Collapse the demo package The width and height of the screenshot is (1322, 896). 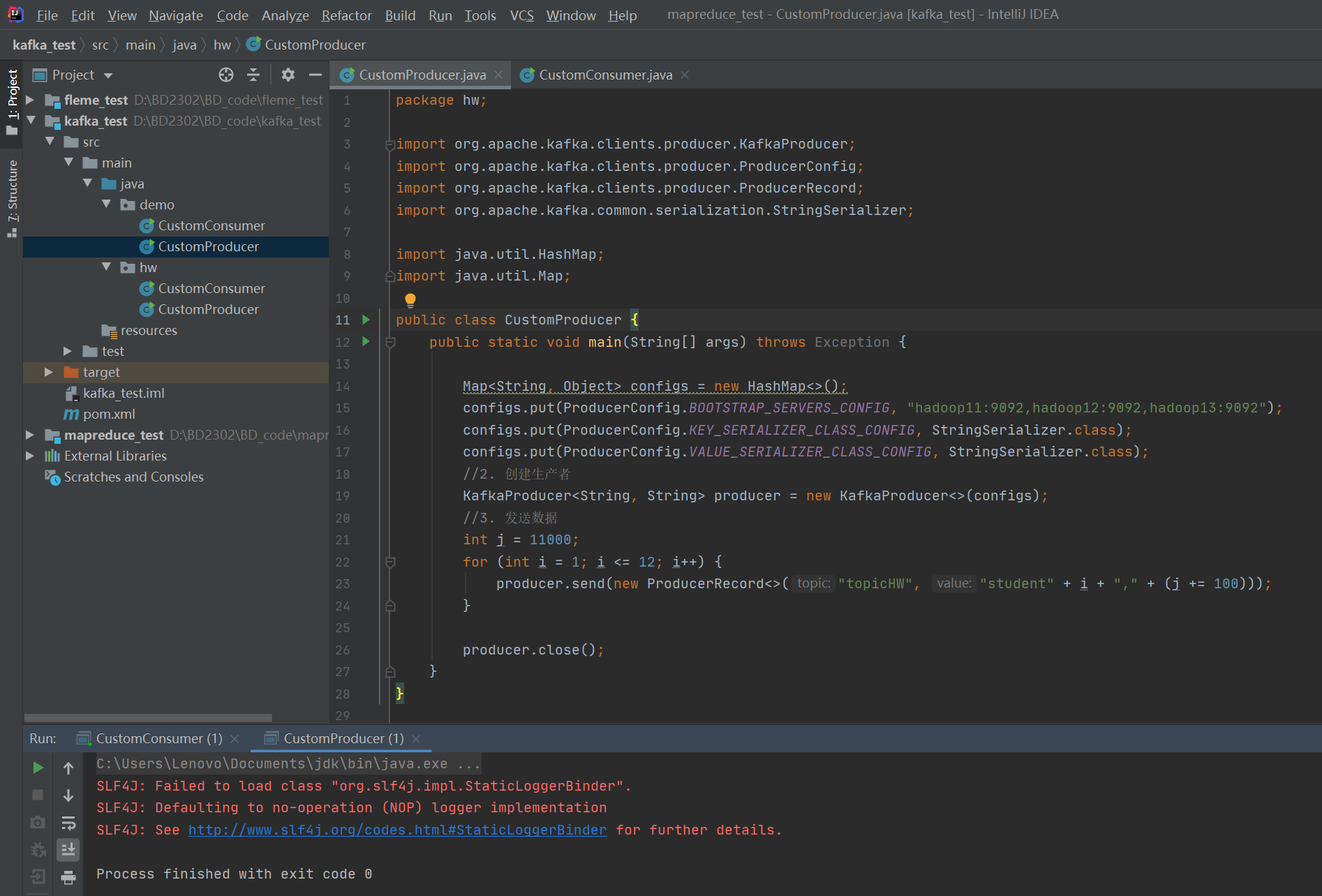pos(106,204)
